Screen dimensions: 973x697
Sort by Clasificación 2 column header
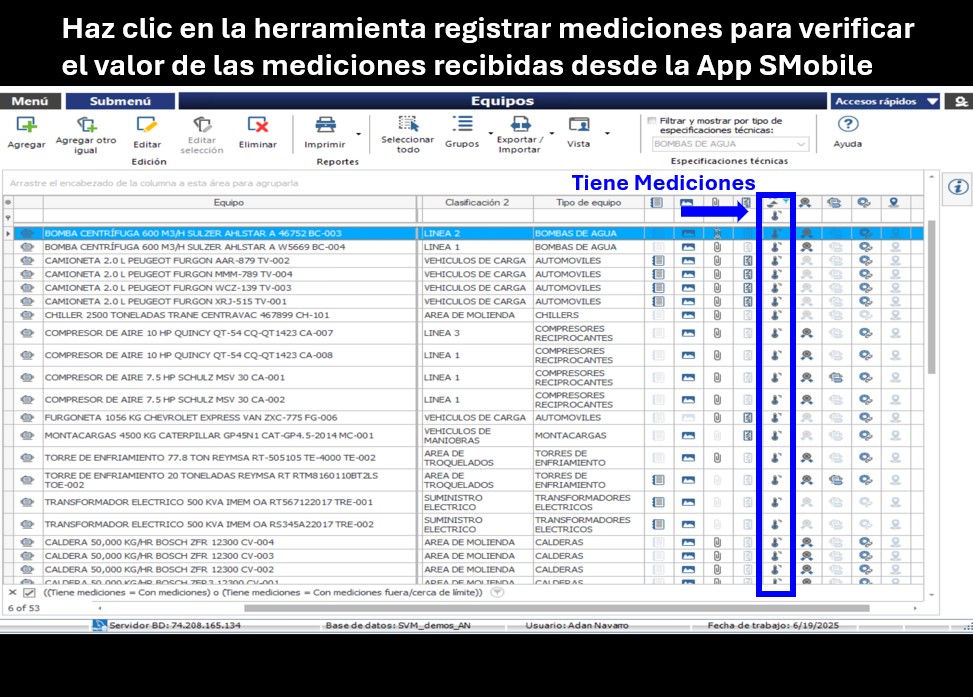coord(477,202)
